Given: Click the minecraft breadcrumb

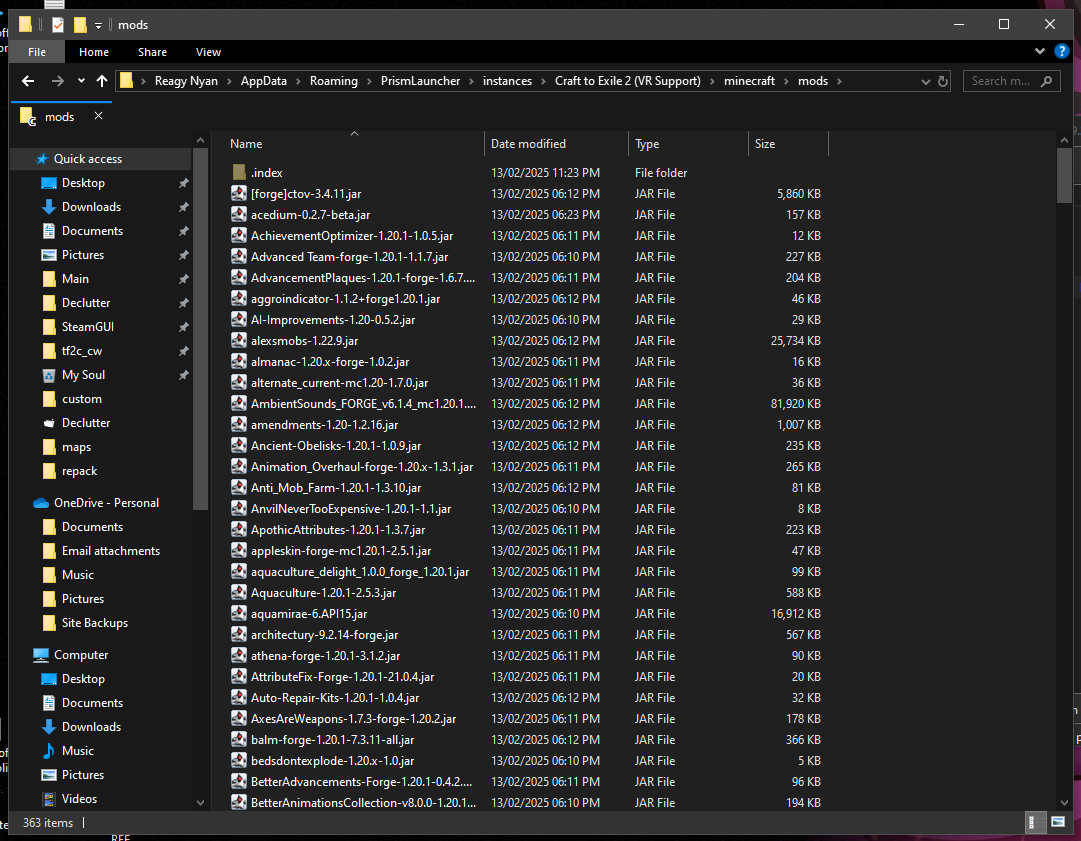Looking at the screenshot, I should [x=749, y=81].
